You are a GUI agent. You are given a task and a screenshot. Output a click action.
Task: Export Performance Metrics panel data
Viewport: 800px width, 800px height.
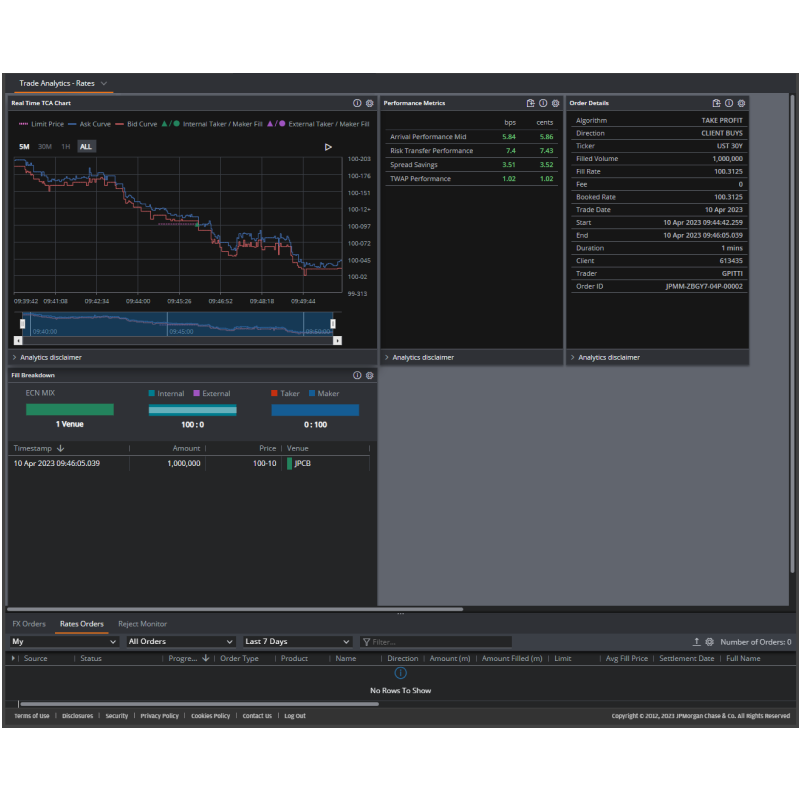531,103
